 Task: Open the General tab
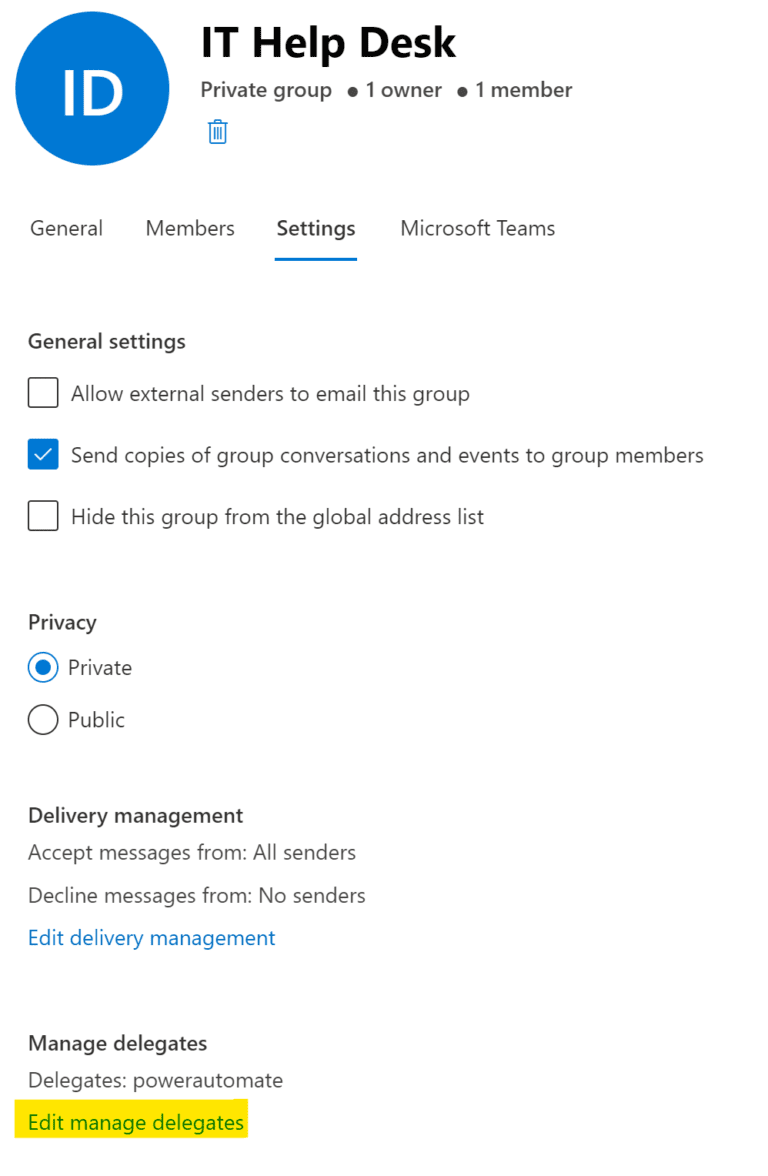(x=66, y=228)
